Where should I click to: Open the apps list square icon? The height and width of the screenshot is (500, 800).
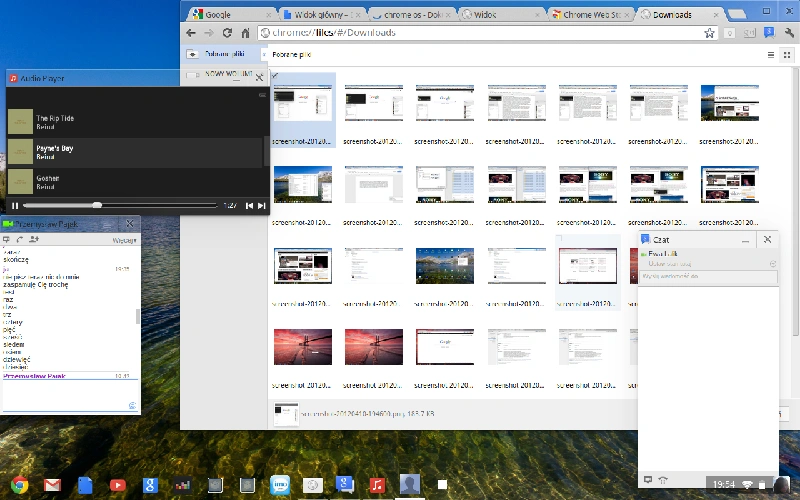point(442,484)
